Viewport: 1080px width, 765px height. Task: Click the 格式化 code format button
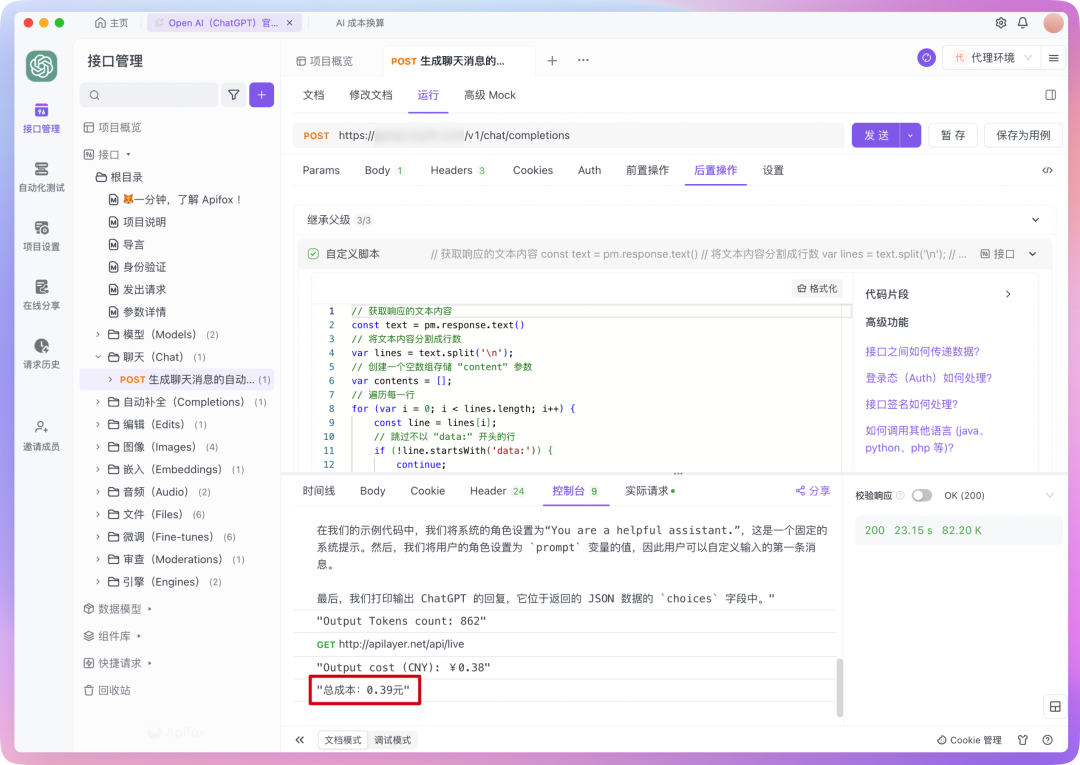pyautogui.click(x=817, y=288)
